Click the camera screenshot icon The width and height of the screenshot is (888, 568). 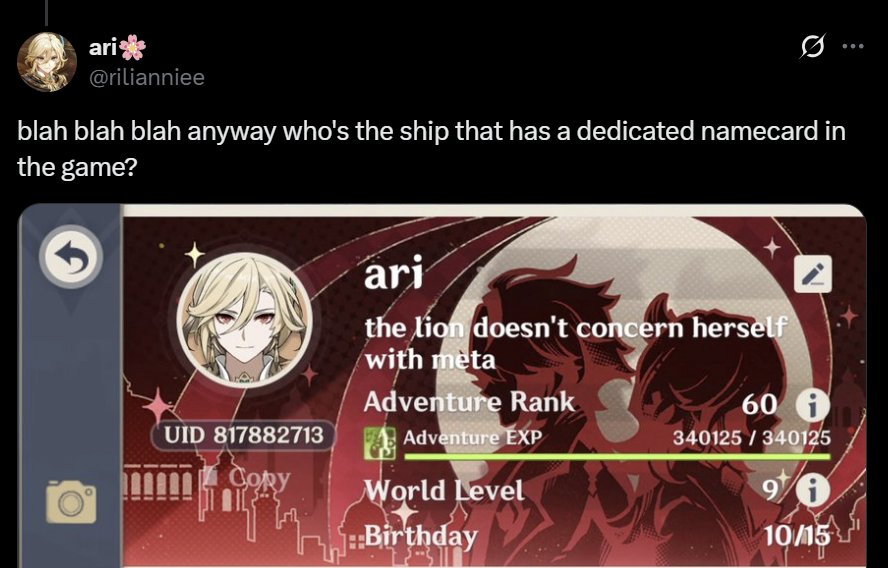coord(71,502)
